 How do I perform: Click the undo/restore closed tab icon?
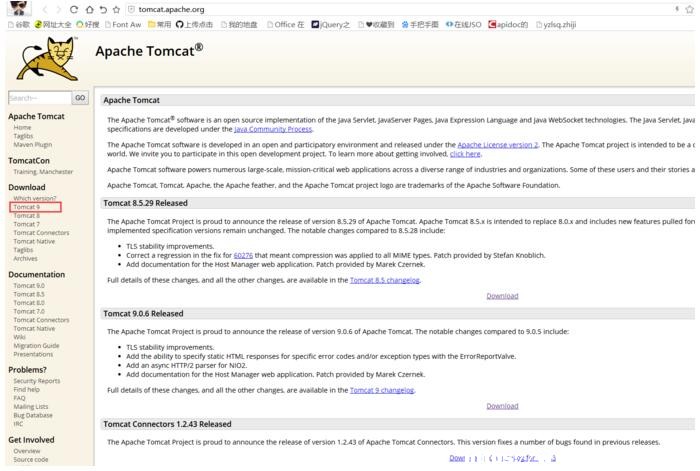coord(103,9)
